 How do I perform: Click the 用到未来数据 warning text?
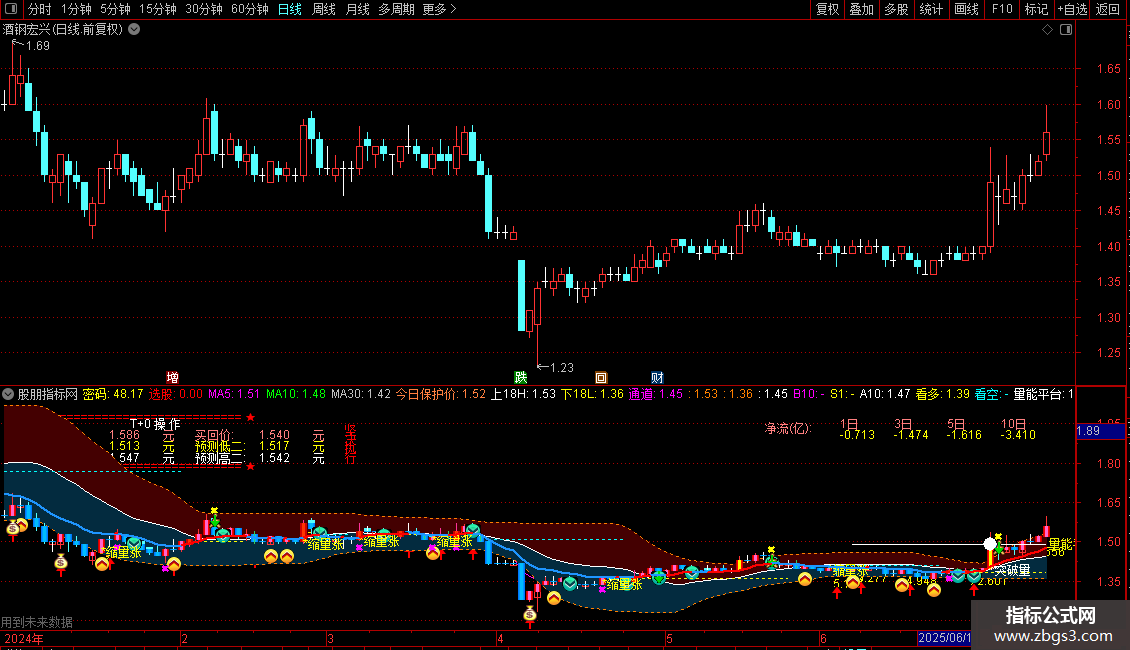(37, 622)
